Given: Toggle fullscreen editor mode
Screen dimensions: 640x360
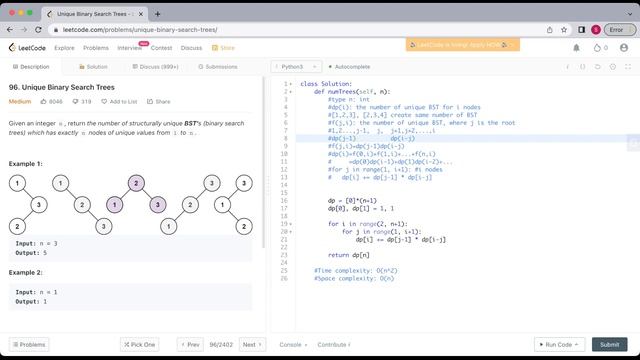Looking at the screenshot, I should tap(628, 67).
